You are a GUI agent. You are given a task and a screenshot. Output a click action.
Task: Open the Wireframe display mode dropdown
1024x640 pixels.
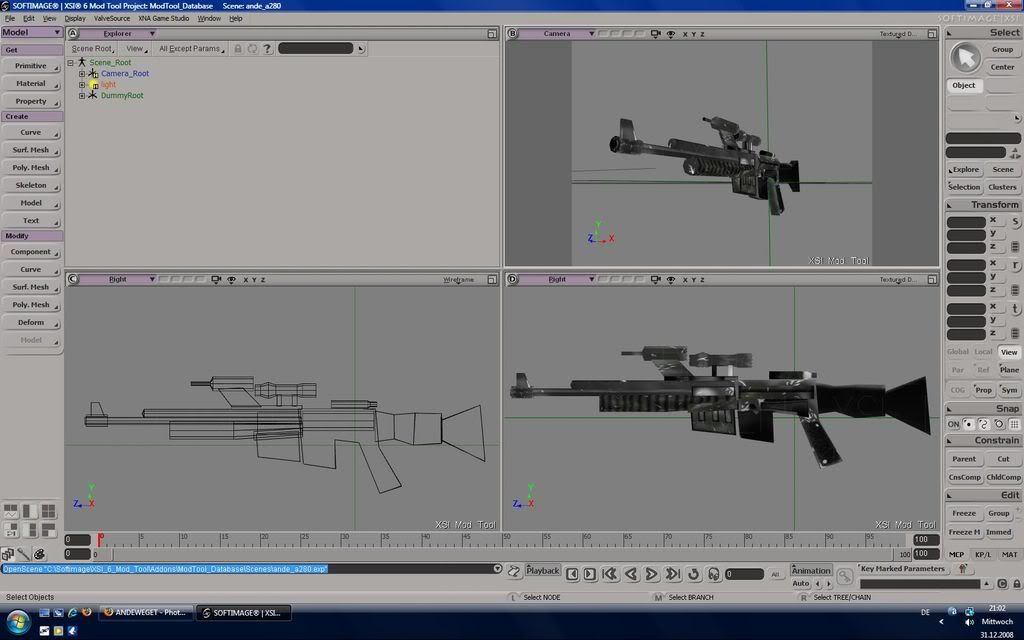pos(458,280)
